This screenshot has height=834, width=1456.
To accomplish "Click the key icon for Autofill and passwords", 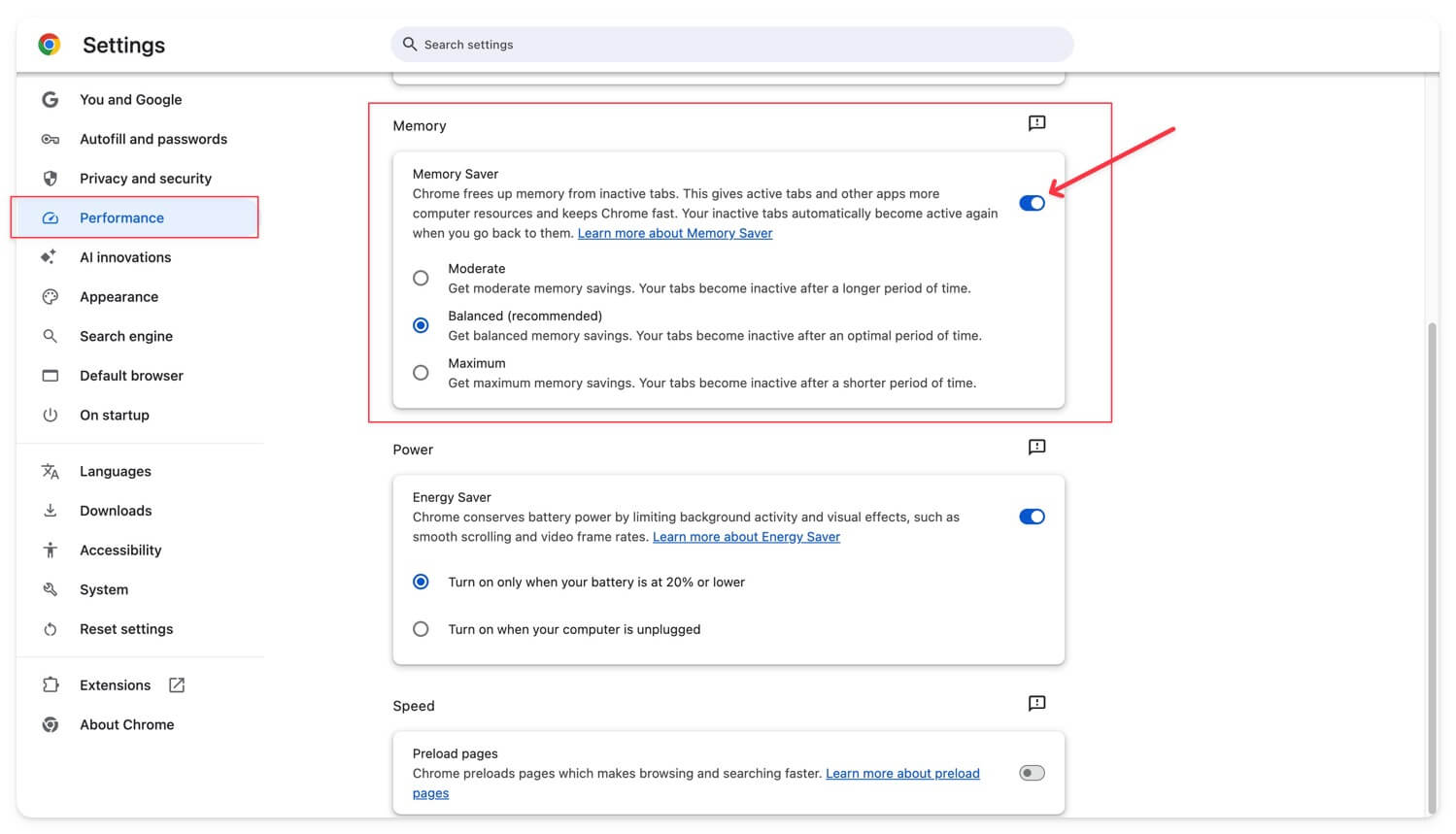I will click(51, 139).
